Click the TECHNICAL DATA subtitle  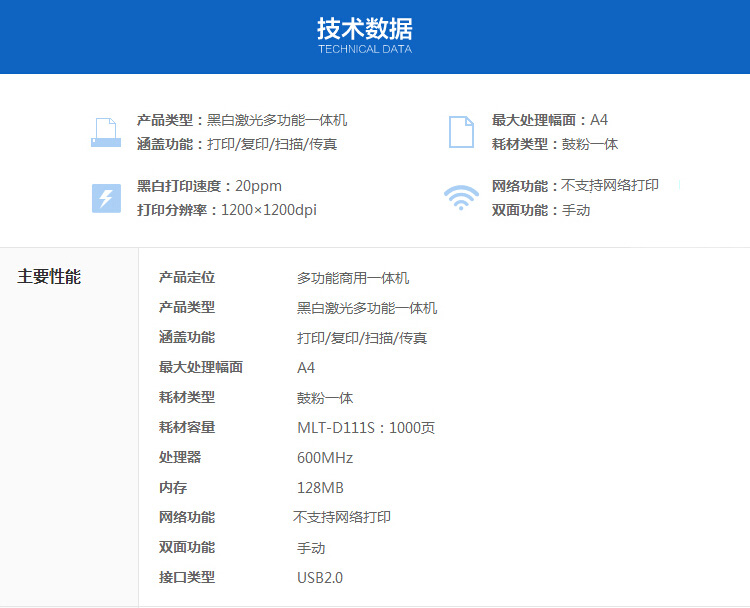tap(364, 49)
